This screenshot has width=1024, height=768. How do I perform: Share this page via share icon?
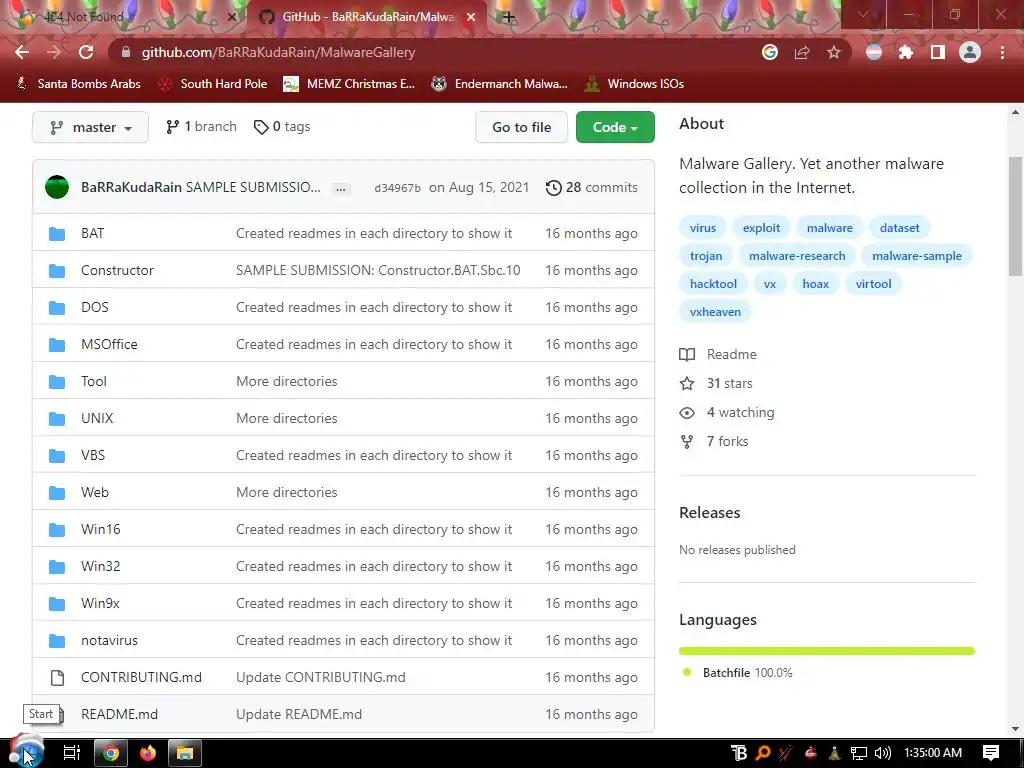[x=802, y=52]
